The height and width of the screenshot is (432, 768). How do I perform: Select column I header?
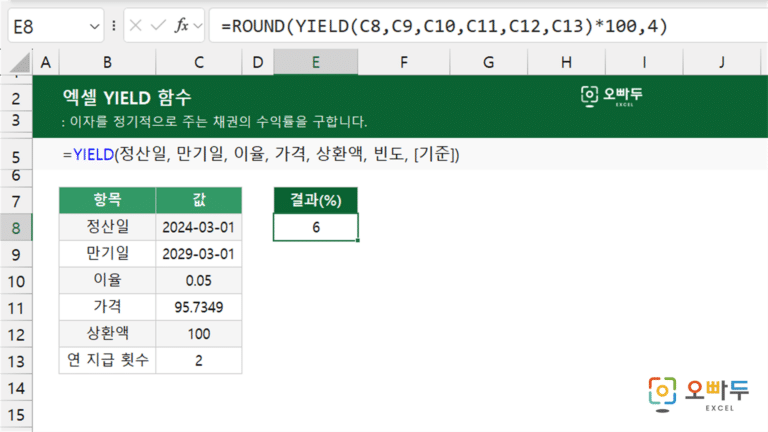tap(644, 62)
